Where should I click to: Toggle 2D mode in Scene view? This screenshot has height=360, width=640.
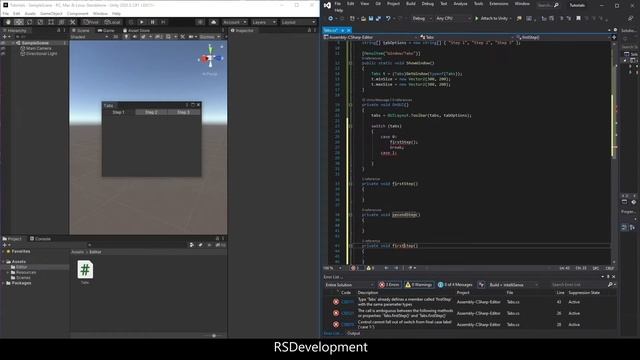116,37
